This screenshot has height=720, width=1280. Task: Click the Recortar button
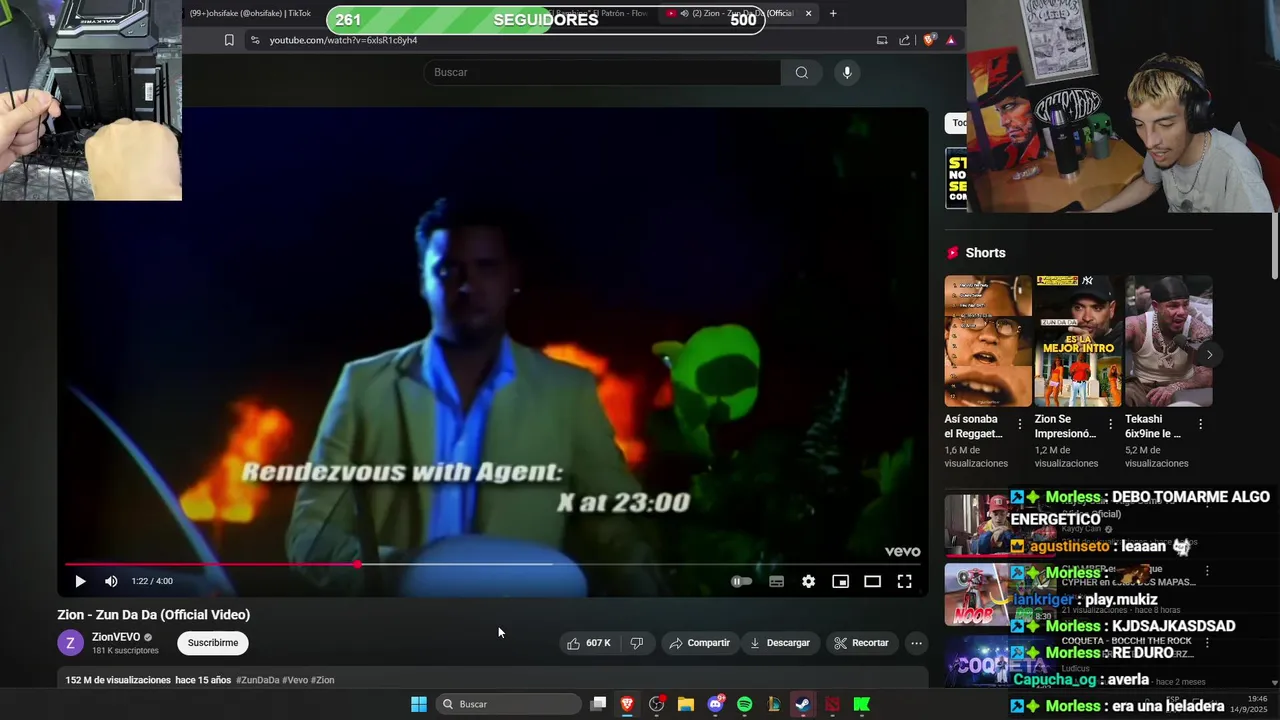click(861, 643)
